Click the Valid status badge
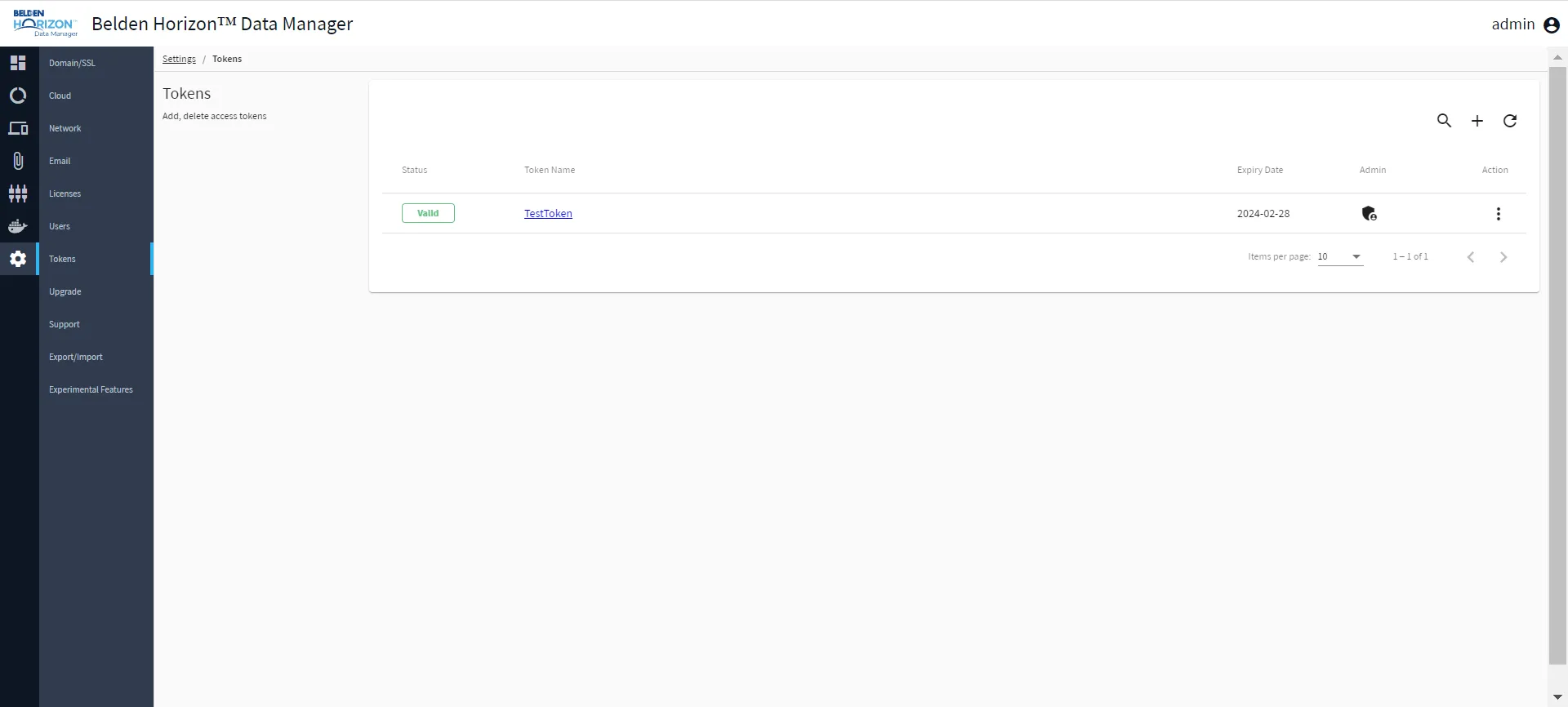This screenshot has height=707, width=1568. tap(428, 213)
